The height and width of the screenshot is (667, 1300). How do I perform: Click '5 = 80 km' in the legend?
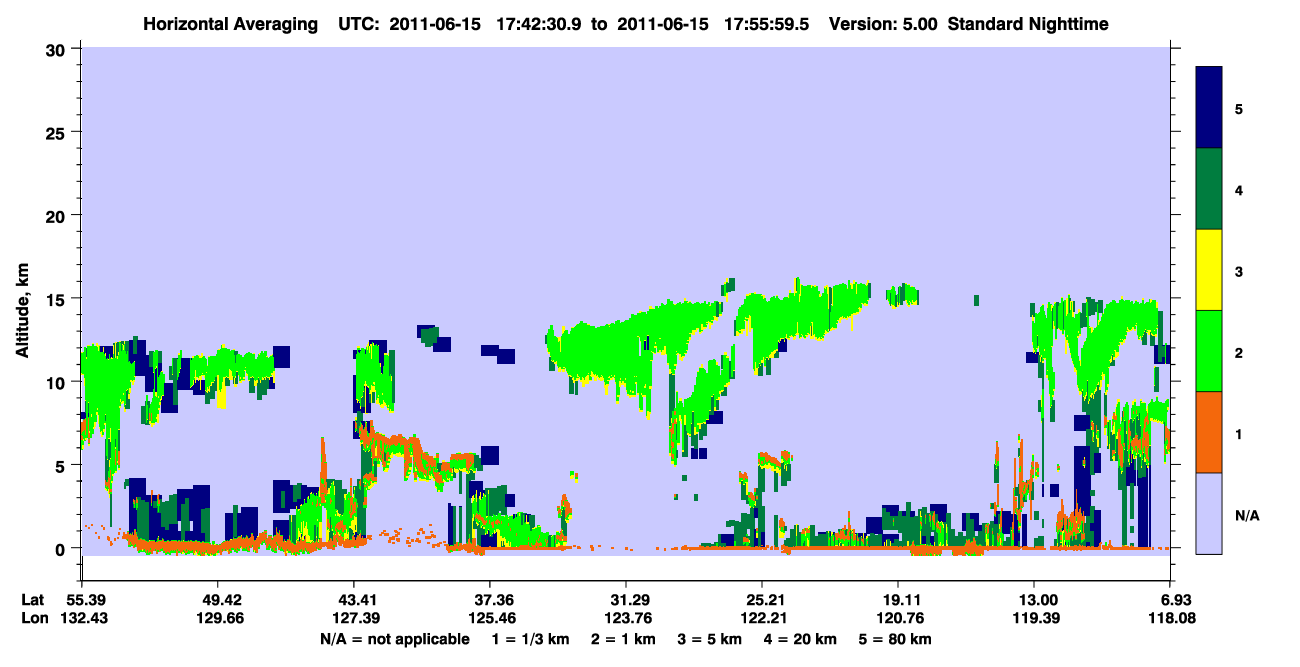(897, 639)
